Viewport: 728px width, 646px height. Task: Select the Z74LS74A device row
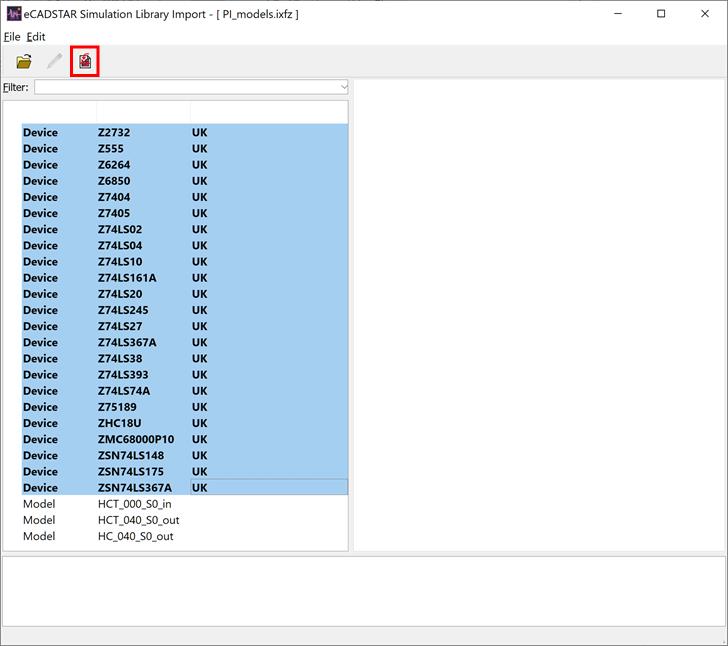tap(185, 391)
